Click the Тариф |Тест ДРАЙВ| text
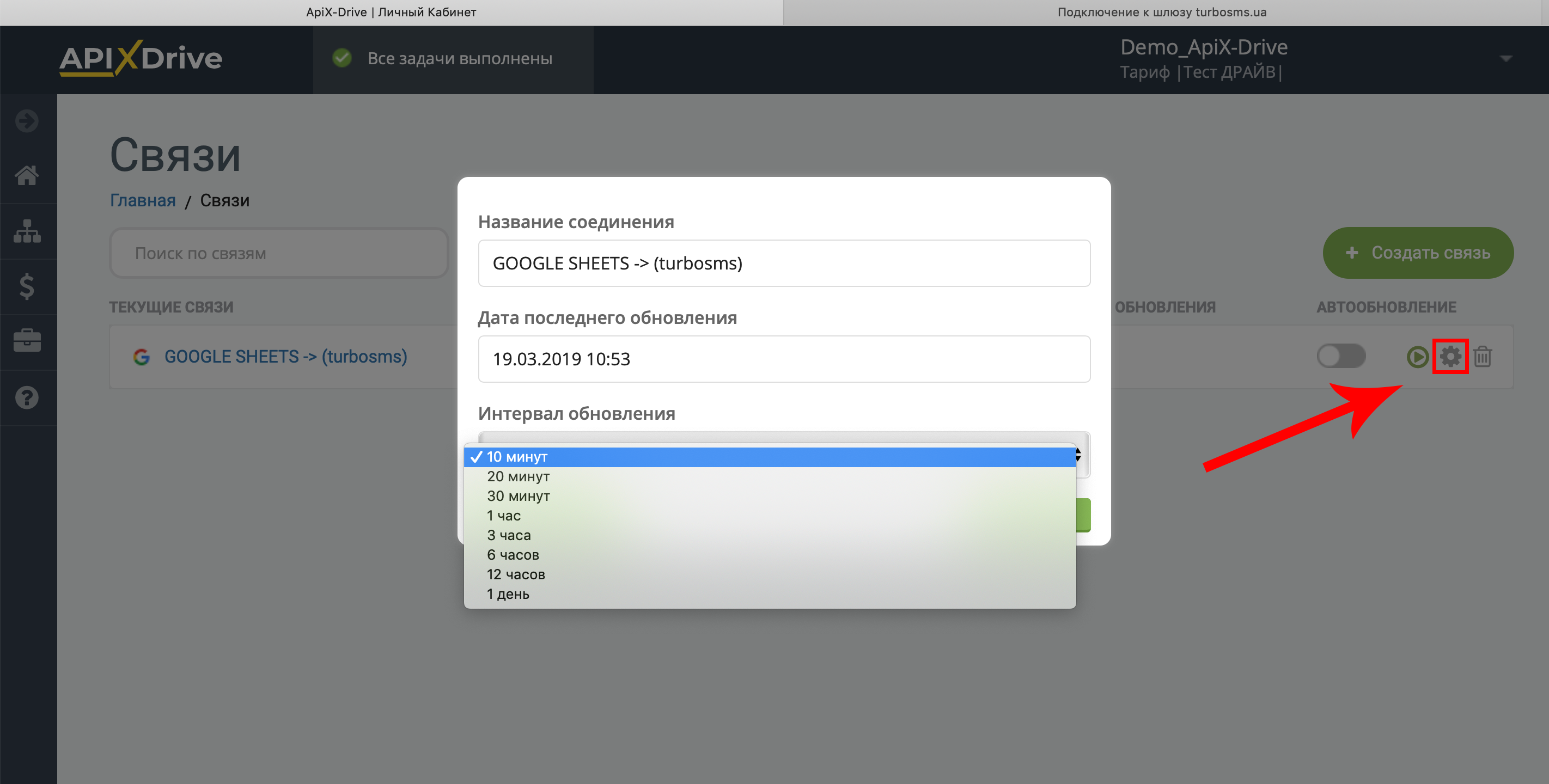The width and height of the screenshot is (1549, 784). point(1202,72)
